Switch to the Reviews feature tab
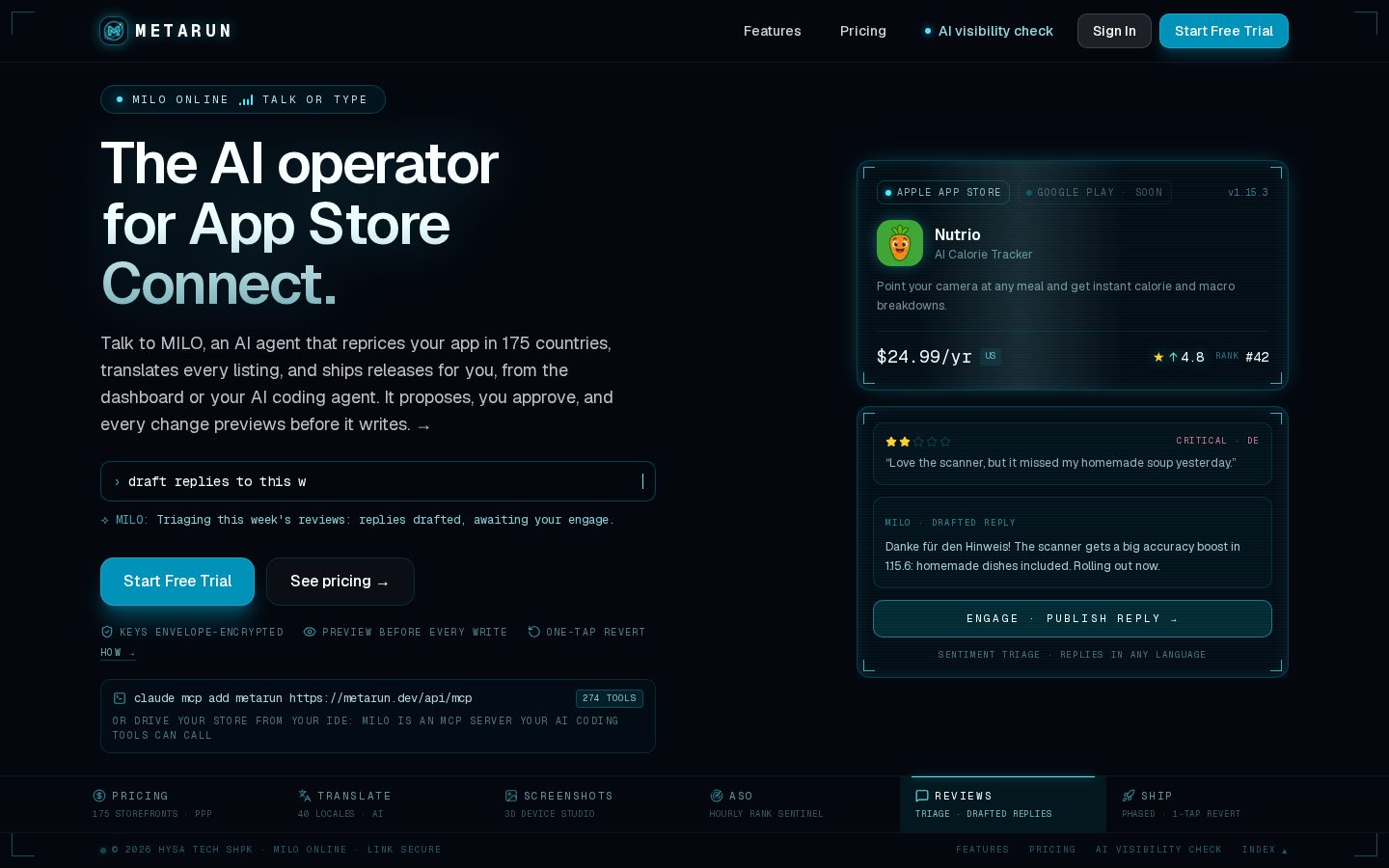 (x=1003, y=804)
